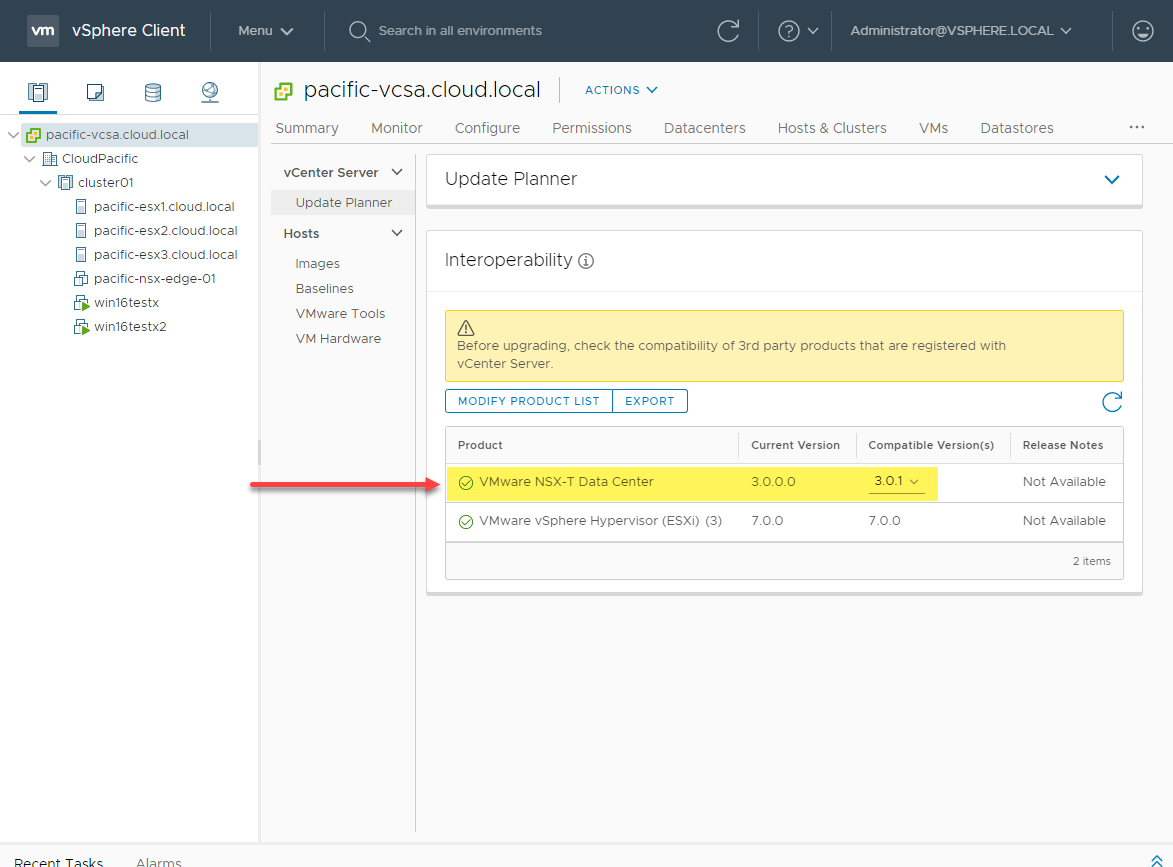
Task: Open the Menu dropdown
Action: (x=266, y=31)
